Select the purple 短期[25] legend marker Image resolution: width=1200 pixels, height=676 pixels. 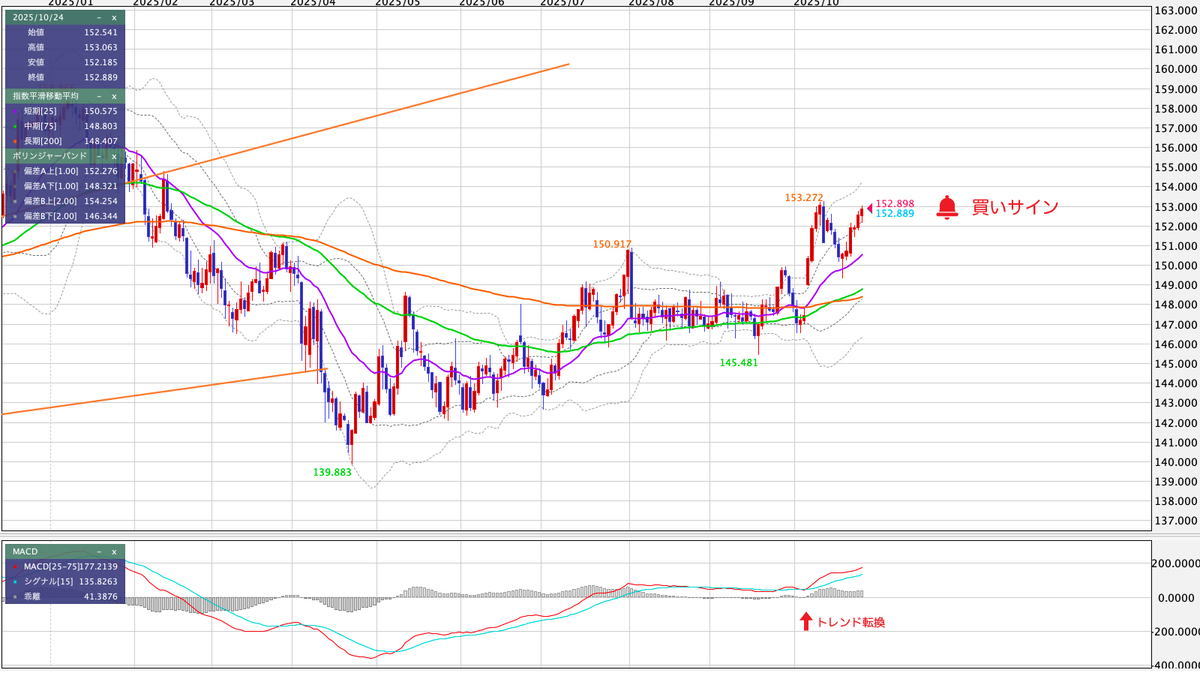(x=15, y=111)
